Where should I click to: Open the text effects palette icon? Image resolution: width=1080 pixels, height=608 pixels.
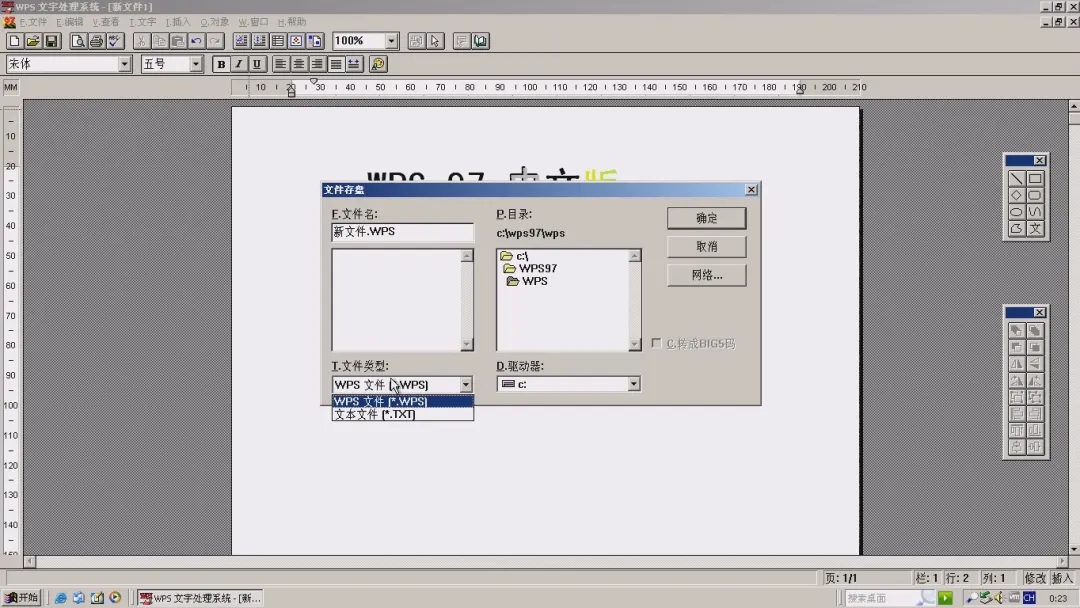(378, 64)
